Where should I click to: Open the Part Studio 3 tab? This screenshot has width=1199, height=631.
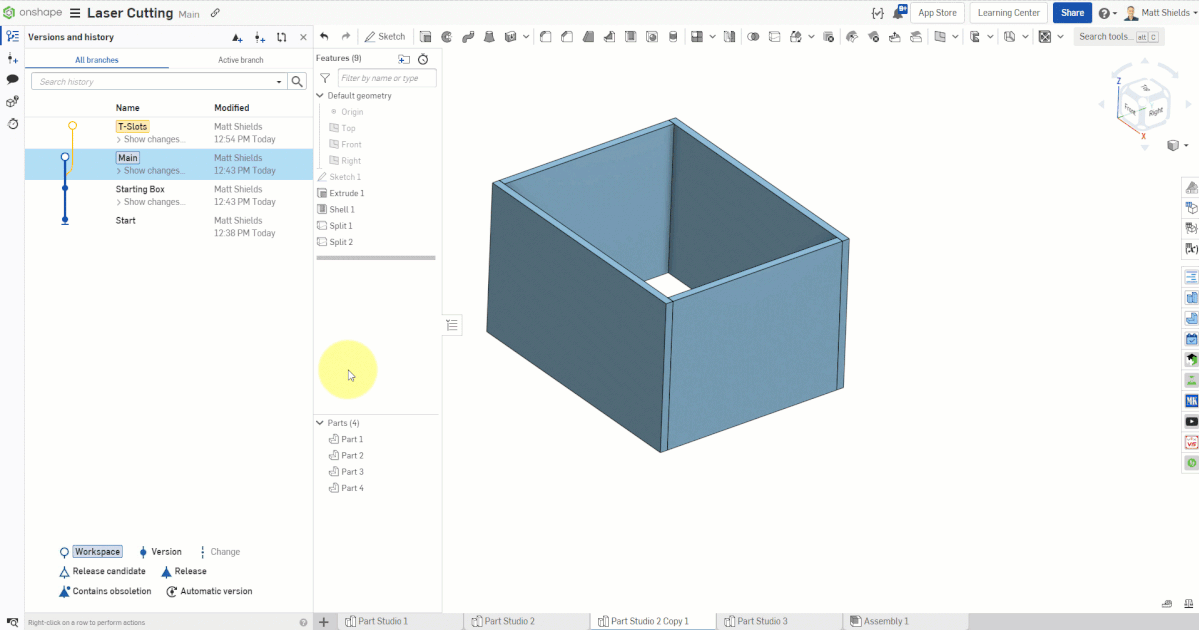[762, 621]
